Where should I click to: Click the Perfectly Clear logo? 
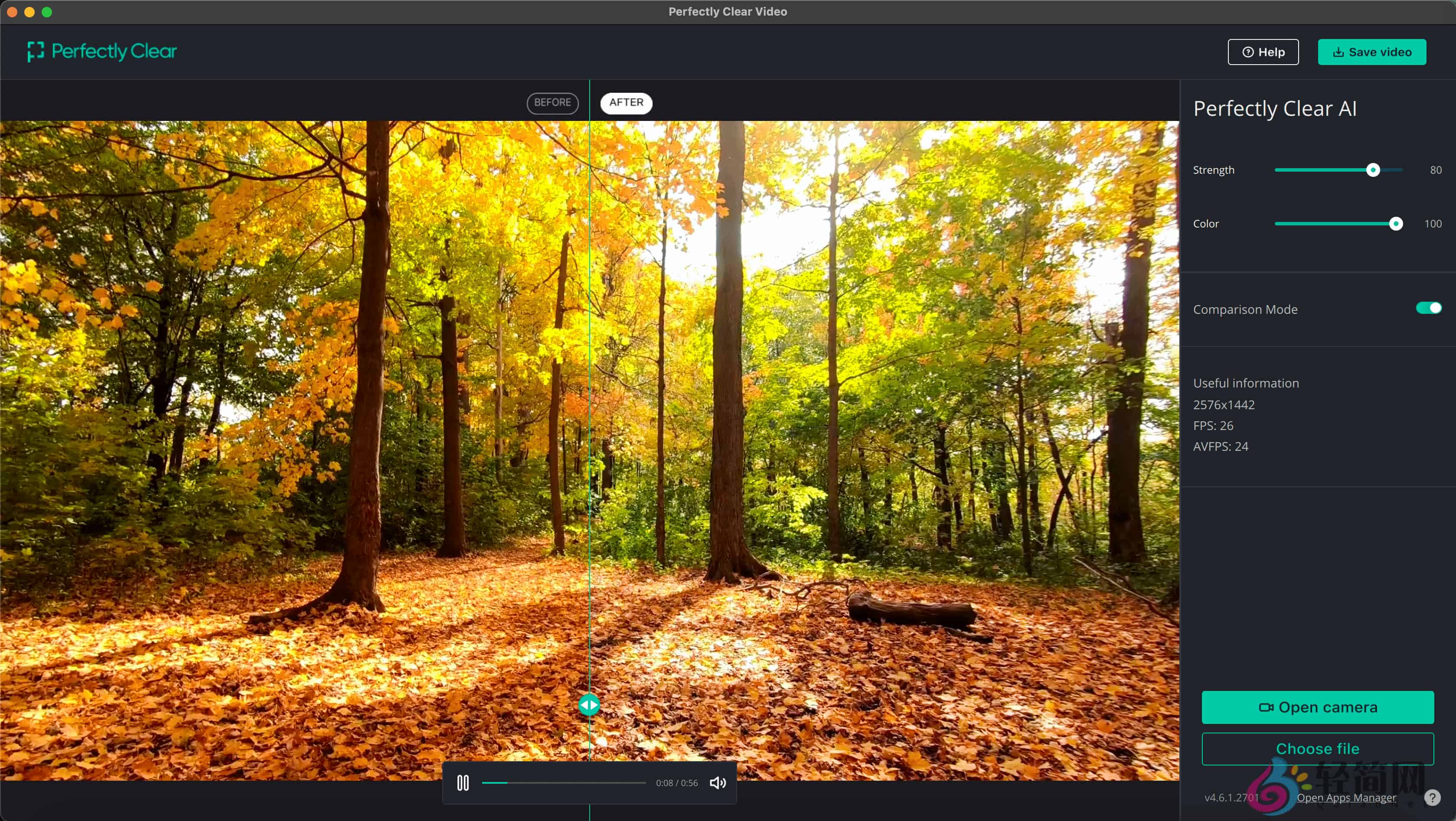pos(102,52)
